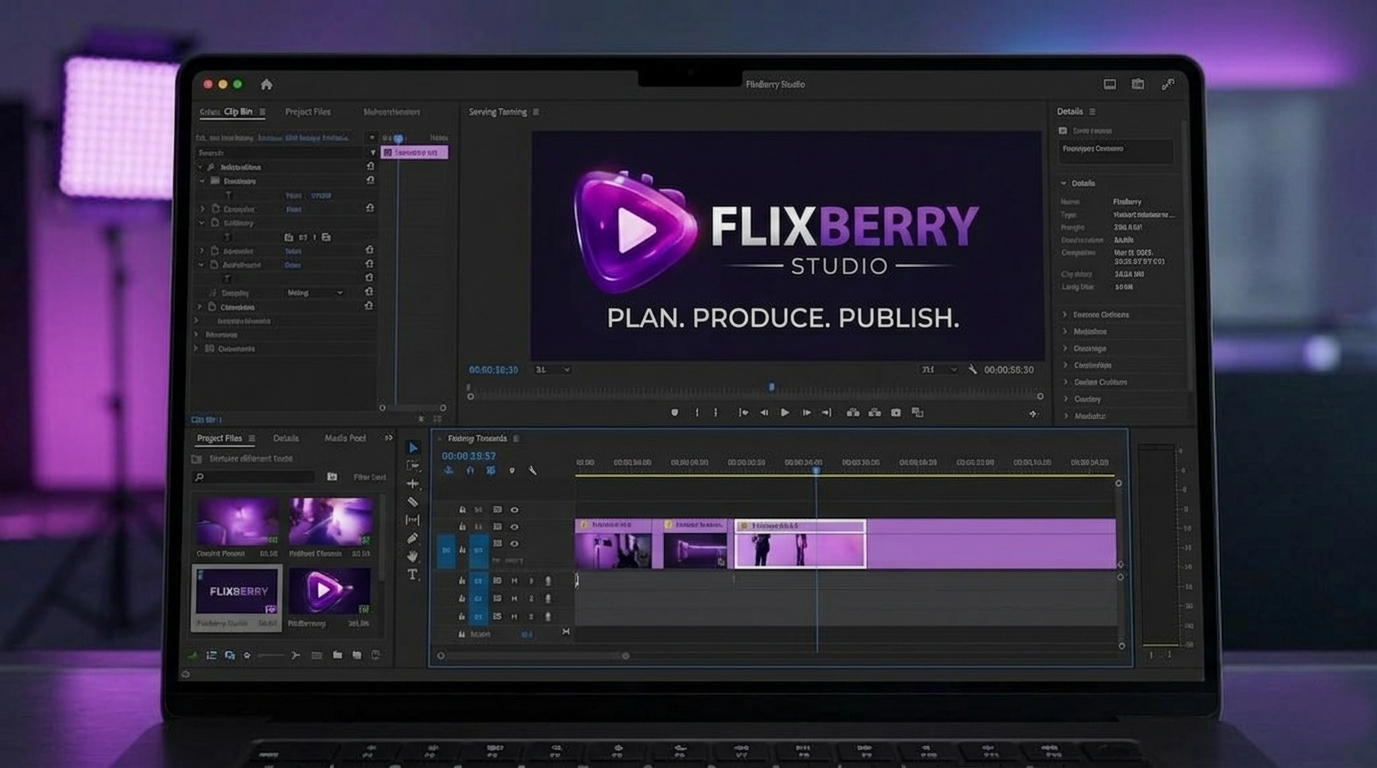Open Details tab in lower-left panel
This screenshot has height=768, width=1377.
pos(286,439)
